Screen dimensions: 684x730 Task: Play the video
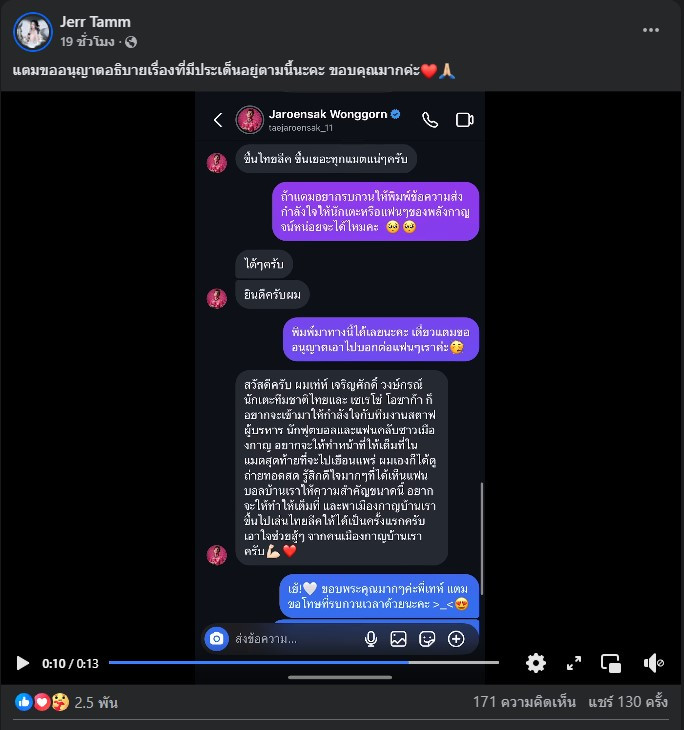click(x=22, y=663)
